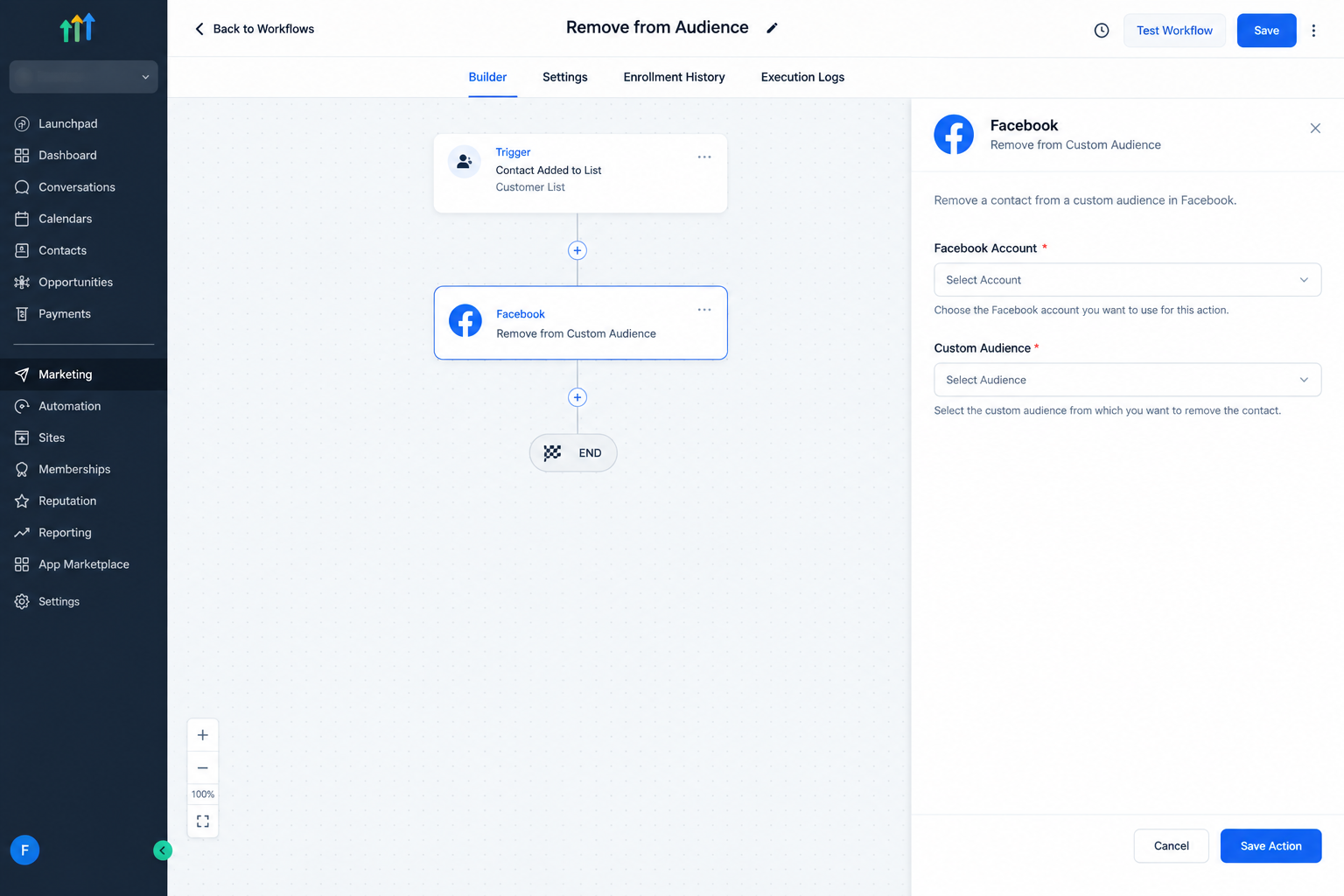The image size is (1344, 896).
Task: Switch to the Enrollment History tab
Action: (x=674, y=77)
